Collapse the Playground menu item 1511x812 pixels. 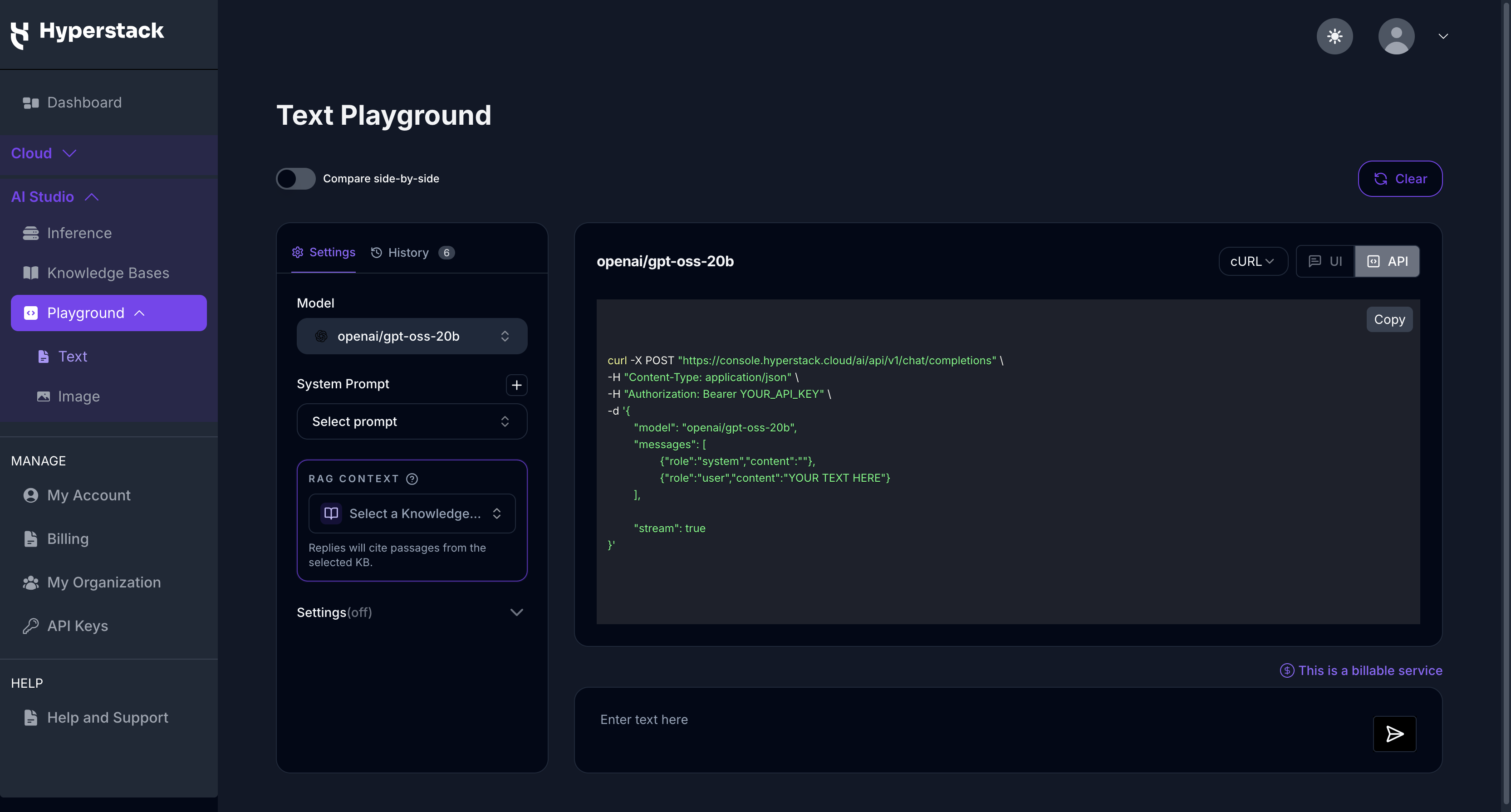(108, 313)
